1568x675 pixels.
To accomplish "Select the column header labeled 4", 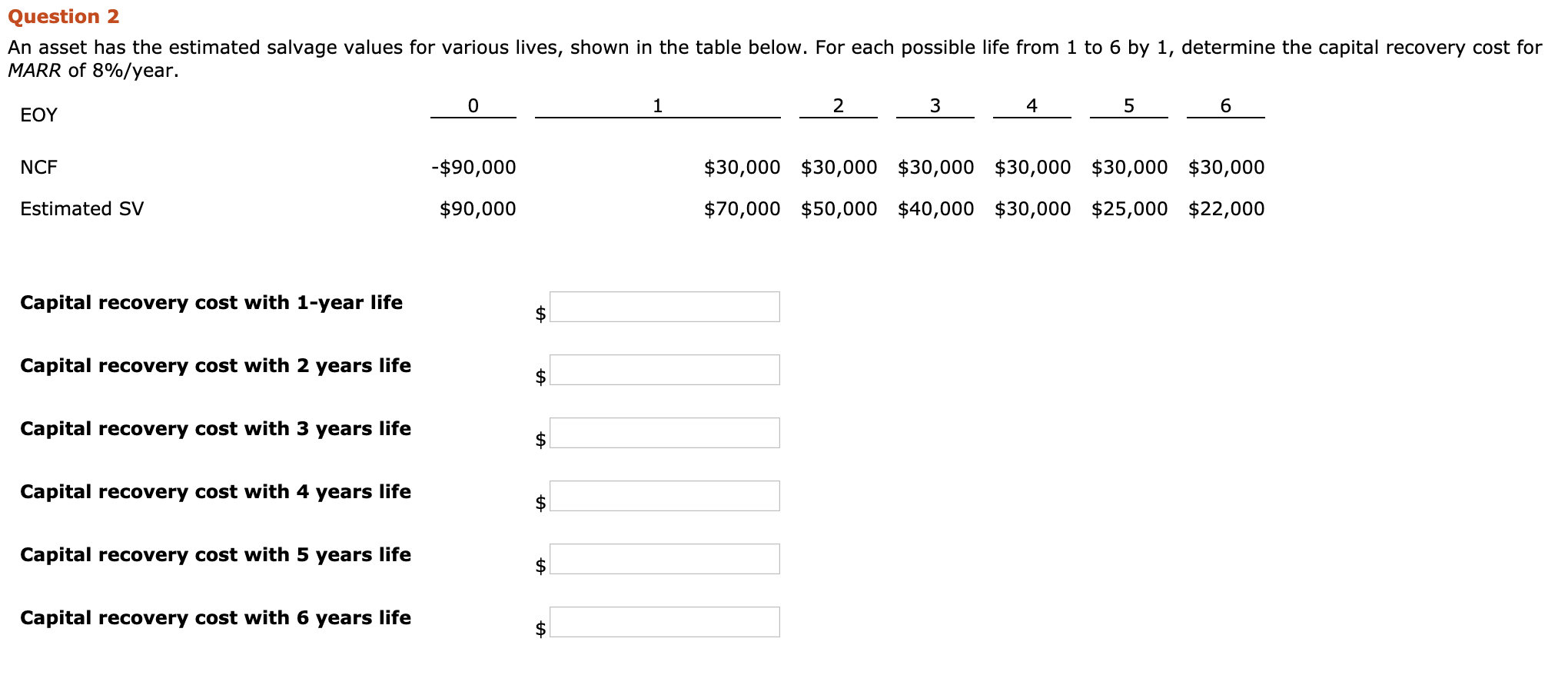I will (x=1031, y=105).
